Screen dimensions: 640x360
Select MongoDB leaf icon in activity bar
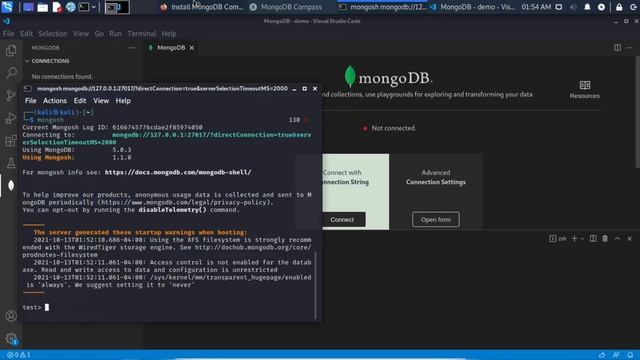(x=11, y=185)
